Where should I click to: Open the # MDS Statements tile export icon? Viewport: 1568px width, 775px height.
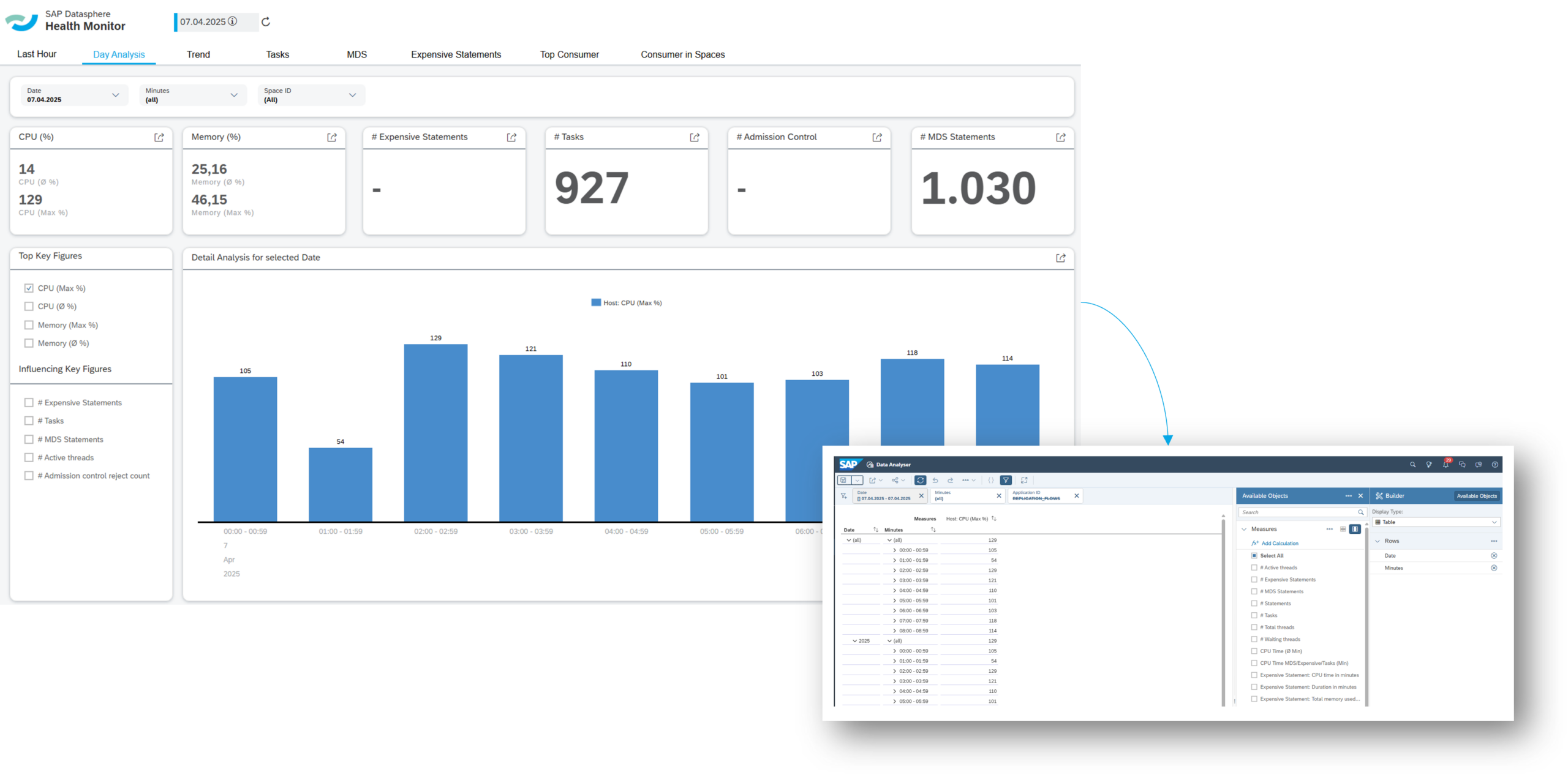(1061, 137)
